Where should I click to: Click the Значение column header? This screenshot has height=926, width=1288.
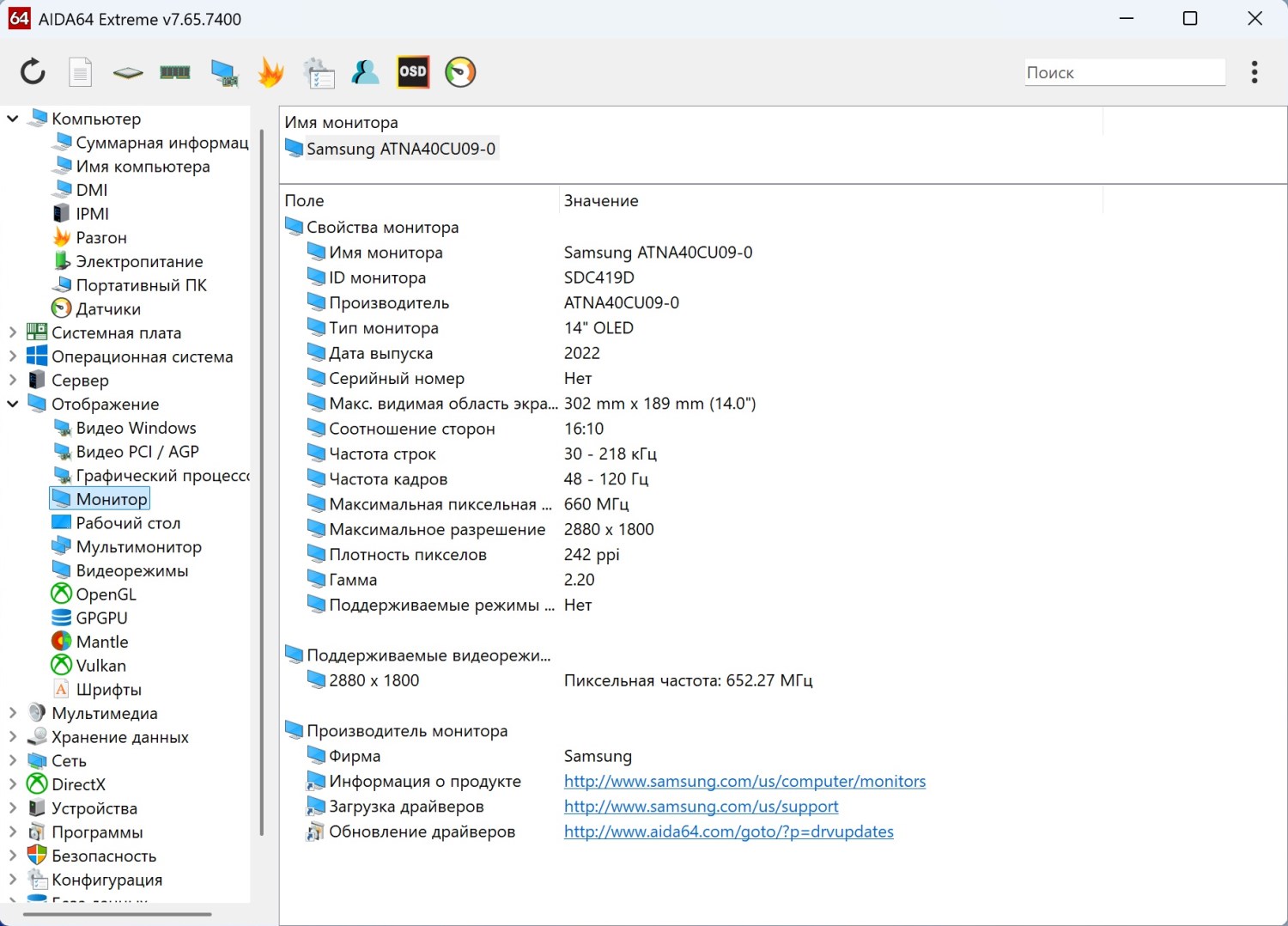click(x=601, y=201)
